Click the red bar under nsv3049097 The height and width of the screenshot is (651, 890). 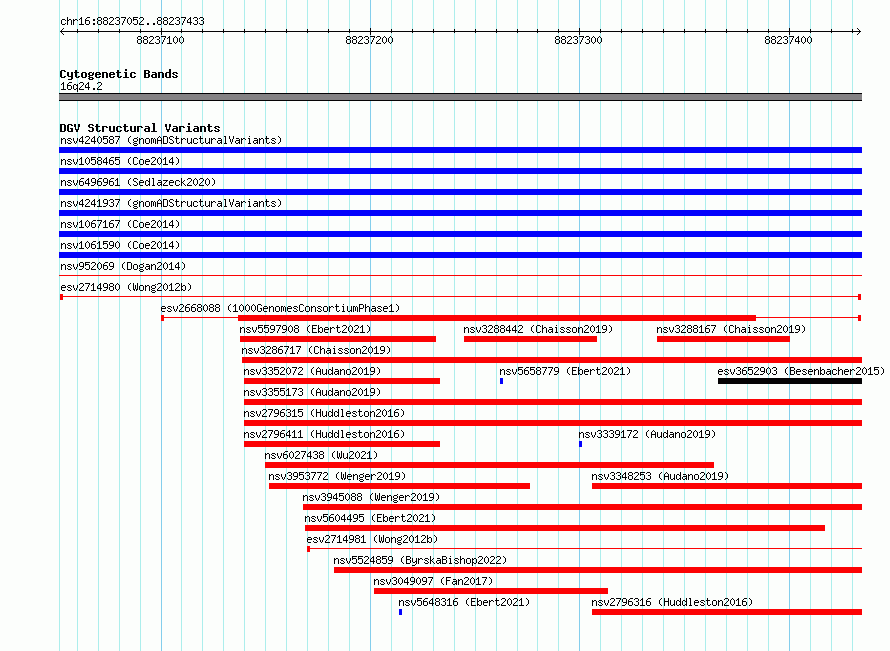tap(491, 591)
